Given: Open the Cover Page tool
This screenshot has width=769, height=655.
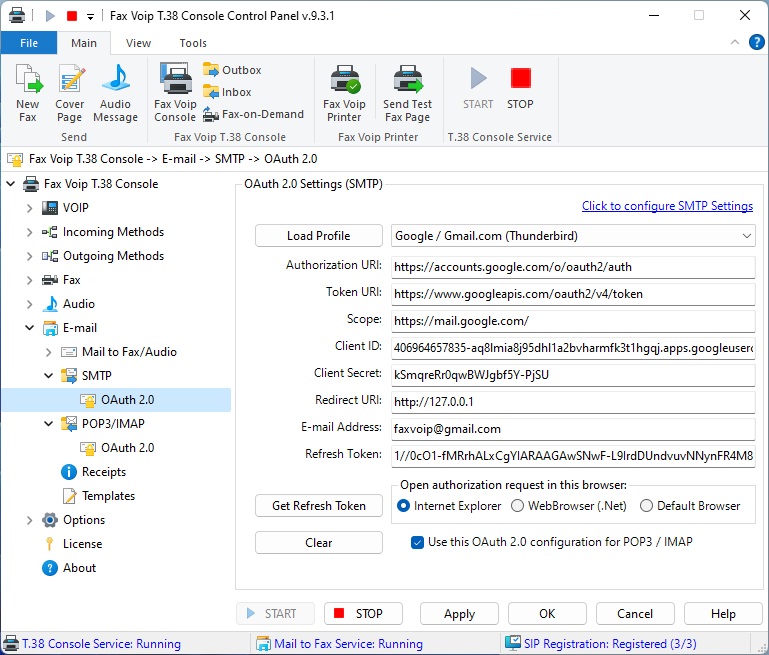Looking at the screenshot, I should pos(70,93).
